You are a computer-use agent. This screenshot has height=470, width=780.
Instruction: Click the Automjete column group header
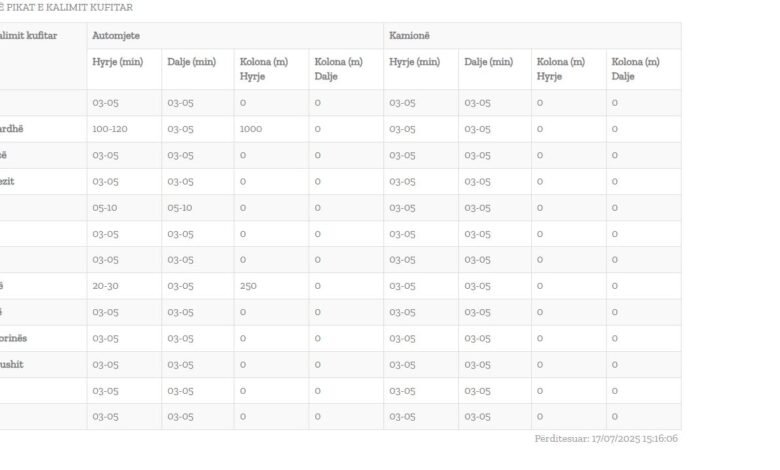[x=116, y=36]
